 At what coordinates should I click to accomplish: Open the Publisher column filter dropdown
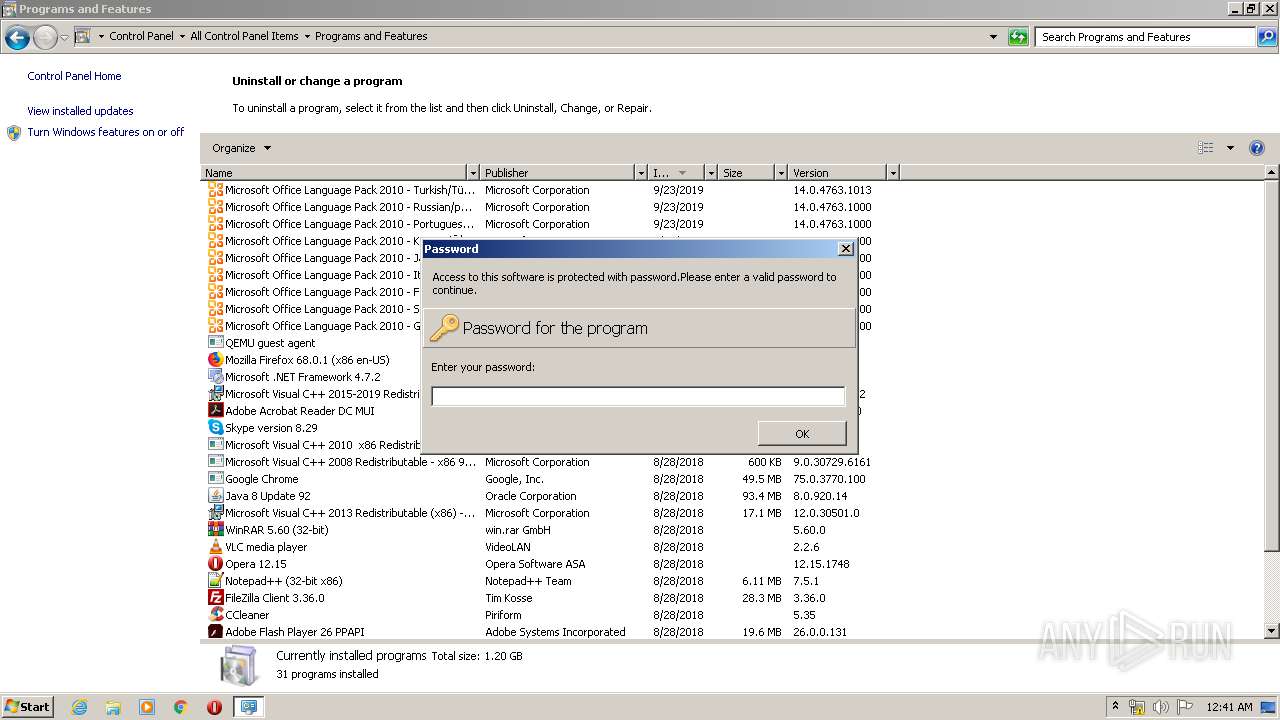click(x=641, y=173)
